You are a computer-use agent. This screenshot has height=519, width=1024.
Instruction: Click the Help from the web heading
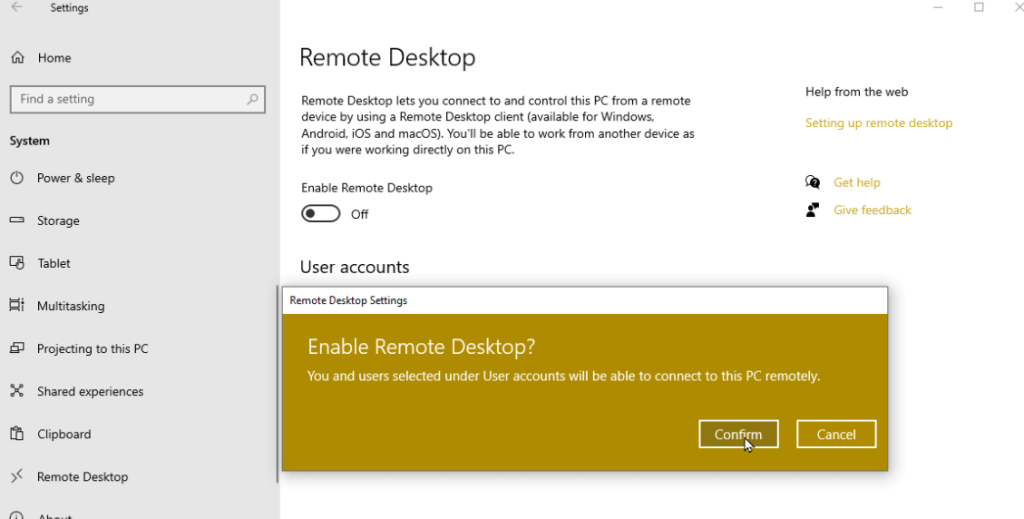[x=856, y=92]
